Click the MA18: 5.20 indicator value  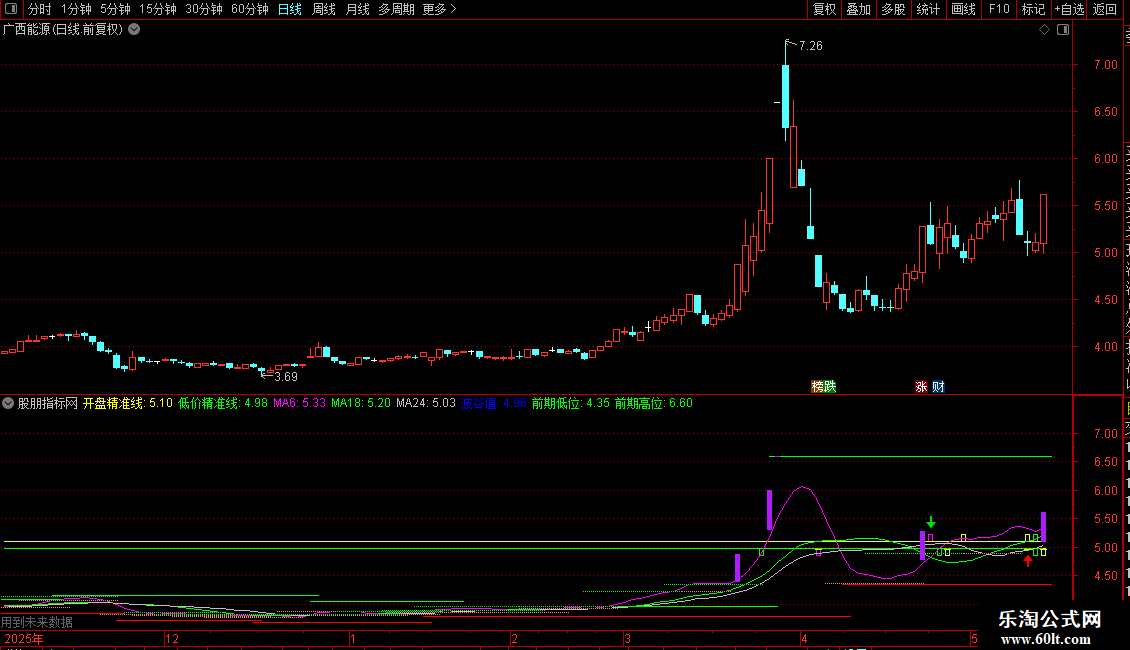click(361, 404)
